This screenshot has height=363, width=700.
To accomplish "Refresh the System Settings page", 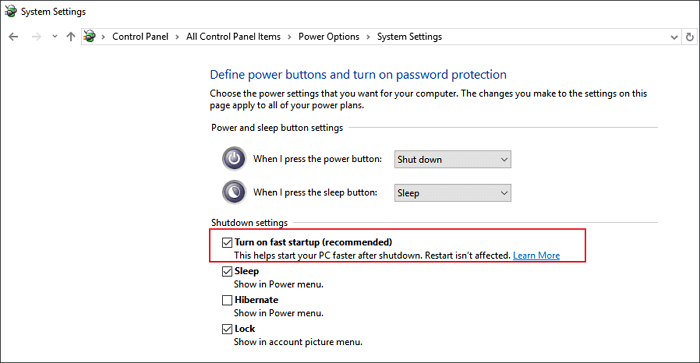I will (x=690, y=37).
